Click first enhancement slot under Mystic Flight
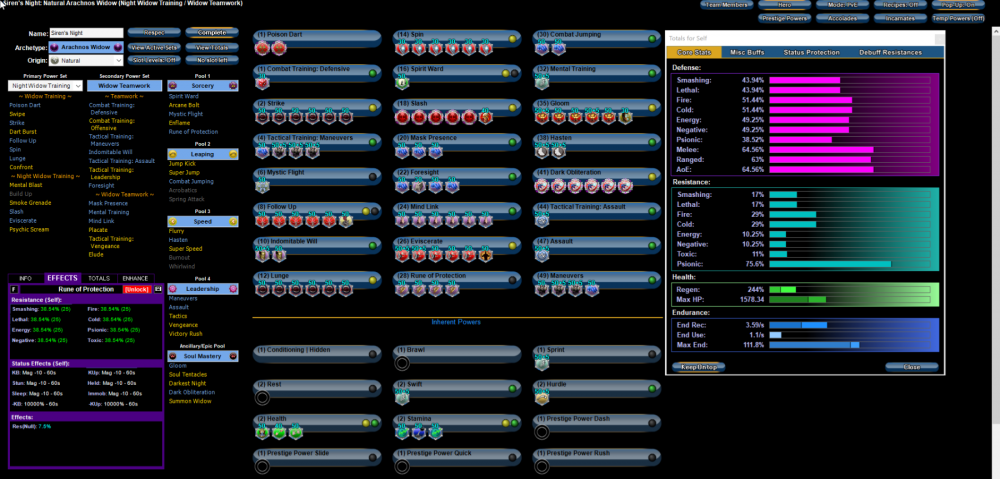 (263, 186)
